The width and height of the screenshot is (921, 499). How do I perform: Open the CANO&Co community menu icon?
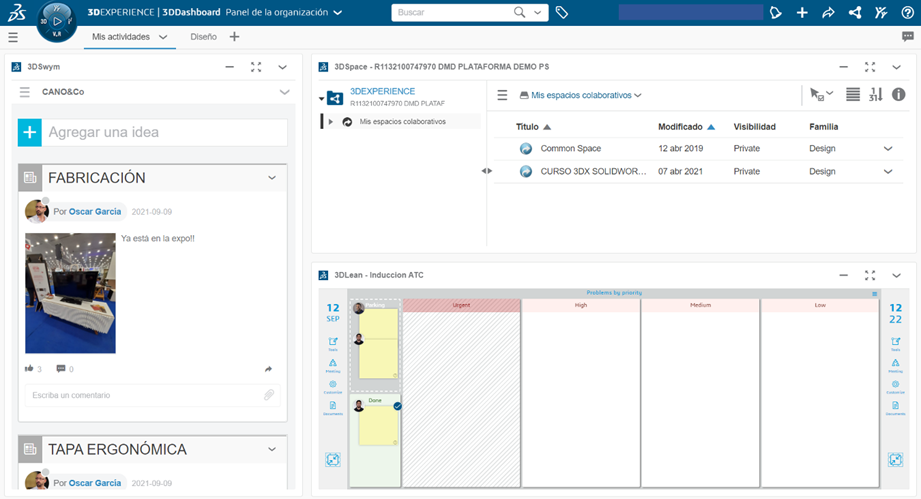pos(25,92)
